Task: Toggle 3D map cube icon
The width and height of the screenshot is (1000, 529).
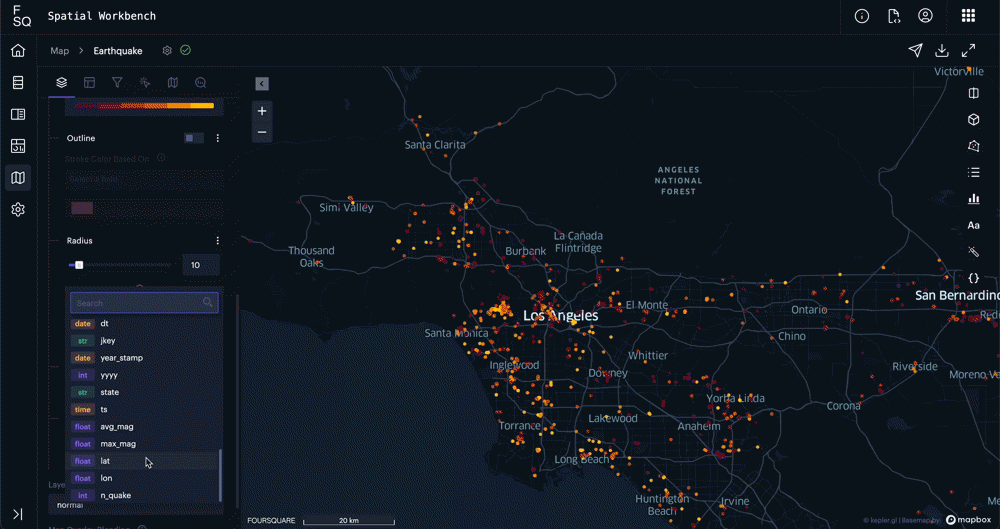Action: [973, 119]
